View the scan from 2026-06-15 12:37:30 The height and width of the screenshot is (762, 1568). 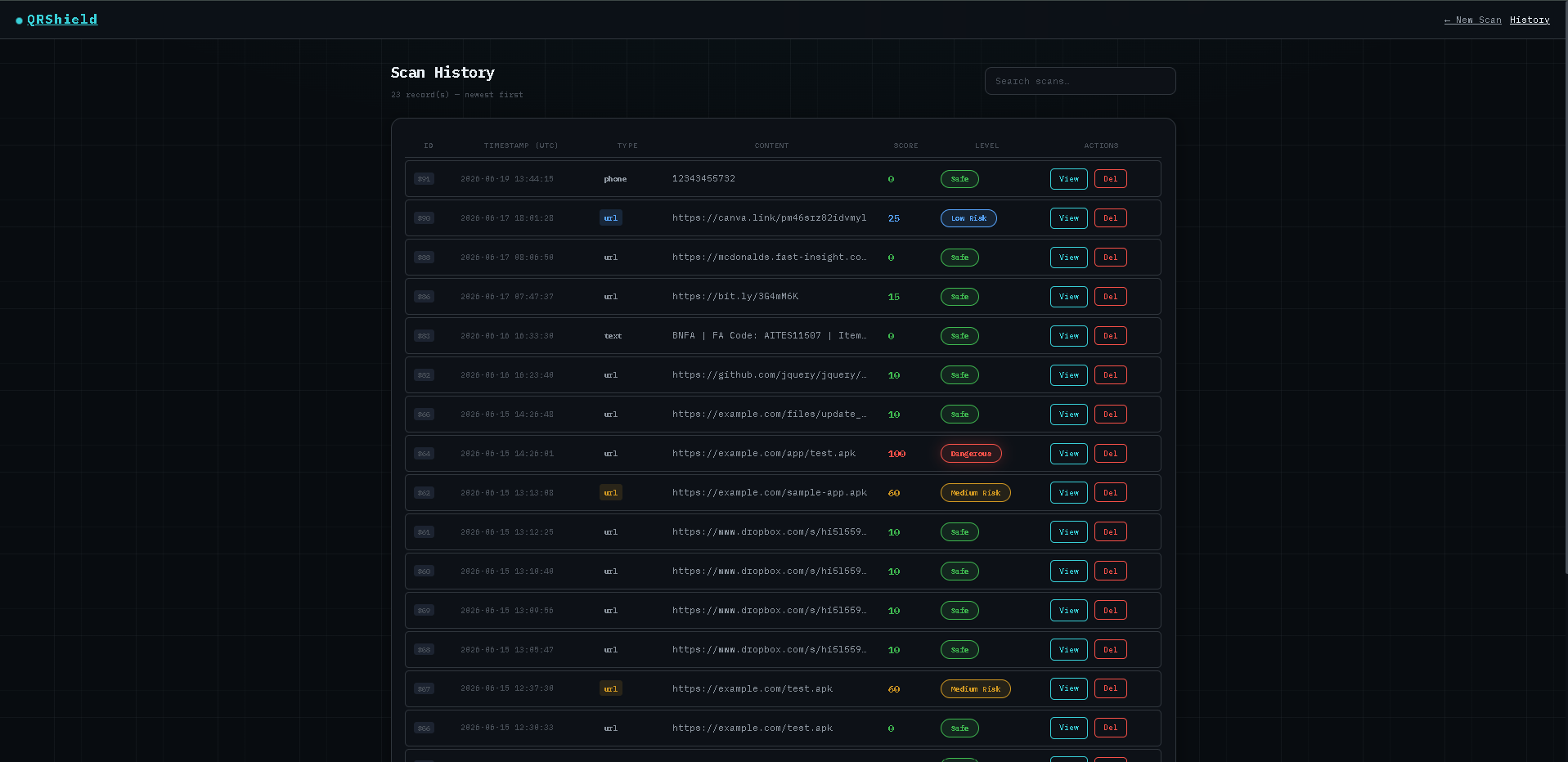(1068, 688)
